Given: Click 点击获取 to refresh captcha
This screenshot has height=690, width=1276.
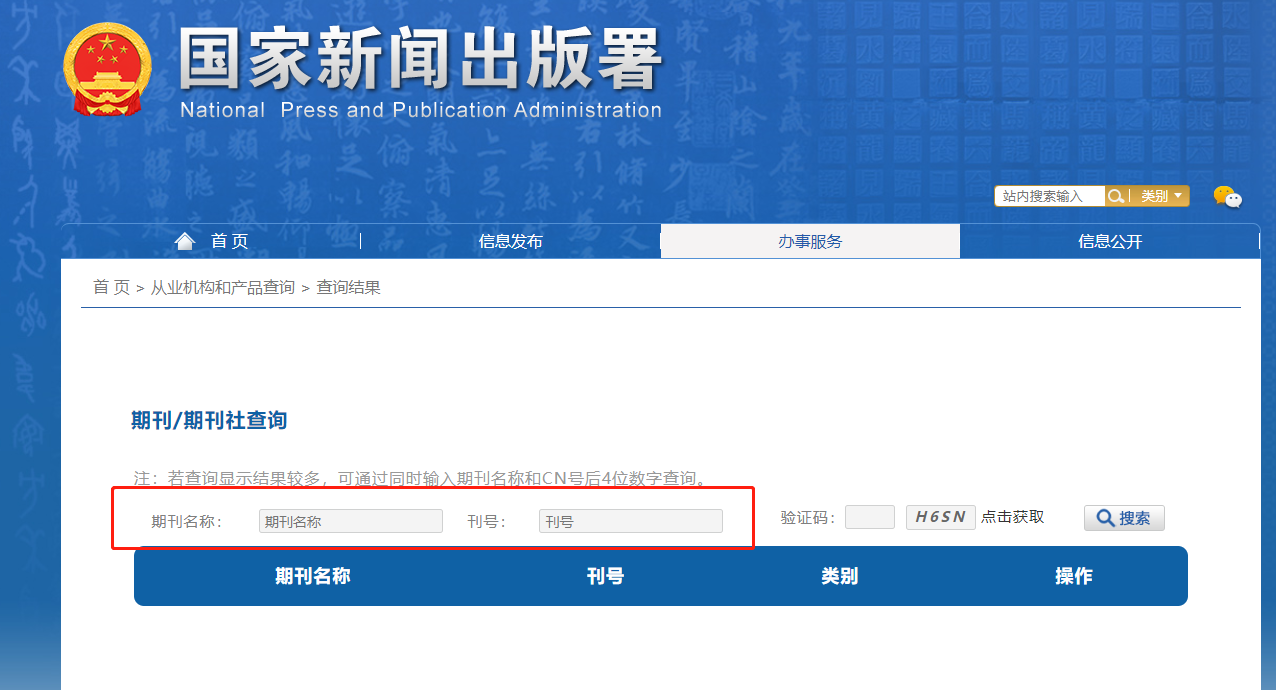Looking at the screenshot, I should (x=1012, y=517).
